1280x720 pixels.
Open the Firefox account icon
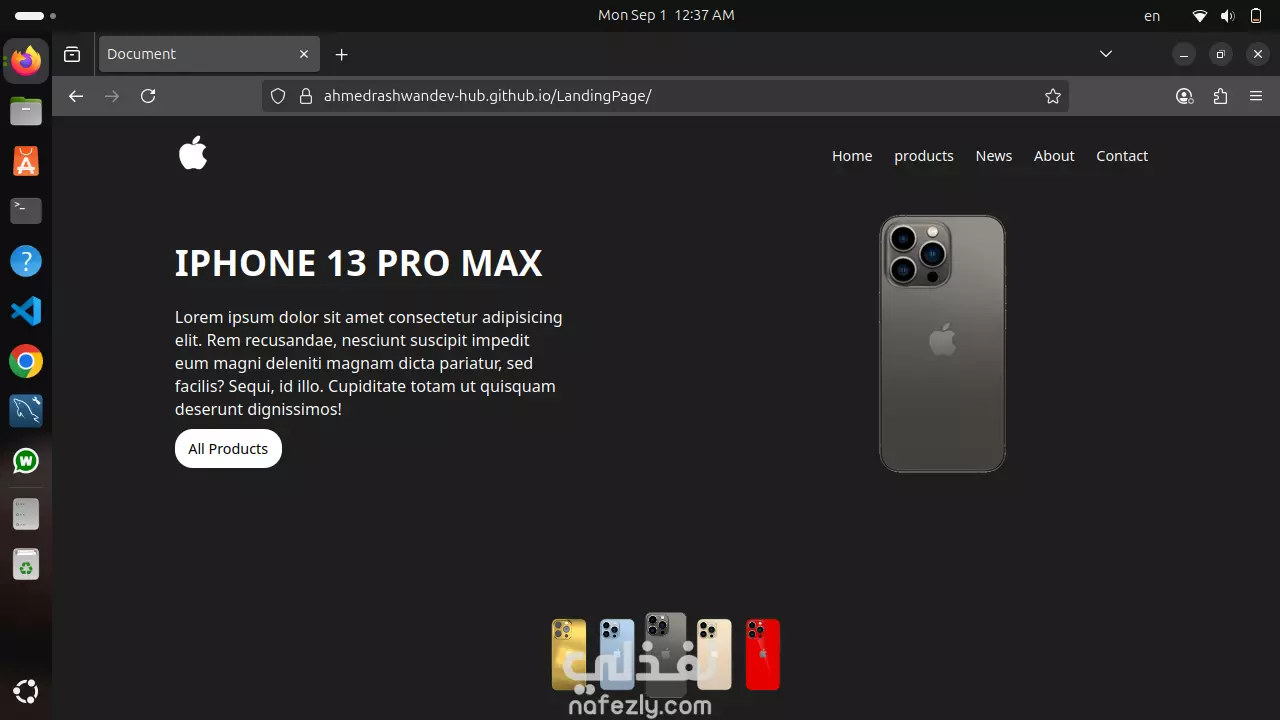click(x=1185, y=96)
